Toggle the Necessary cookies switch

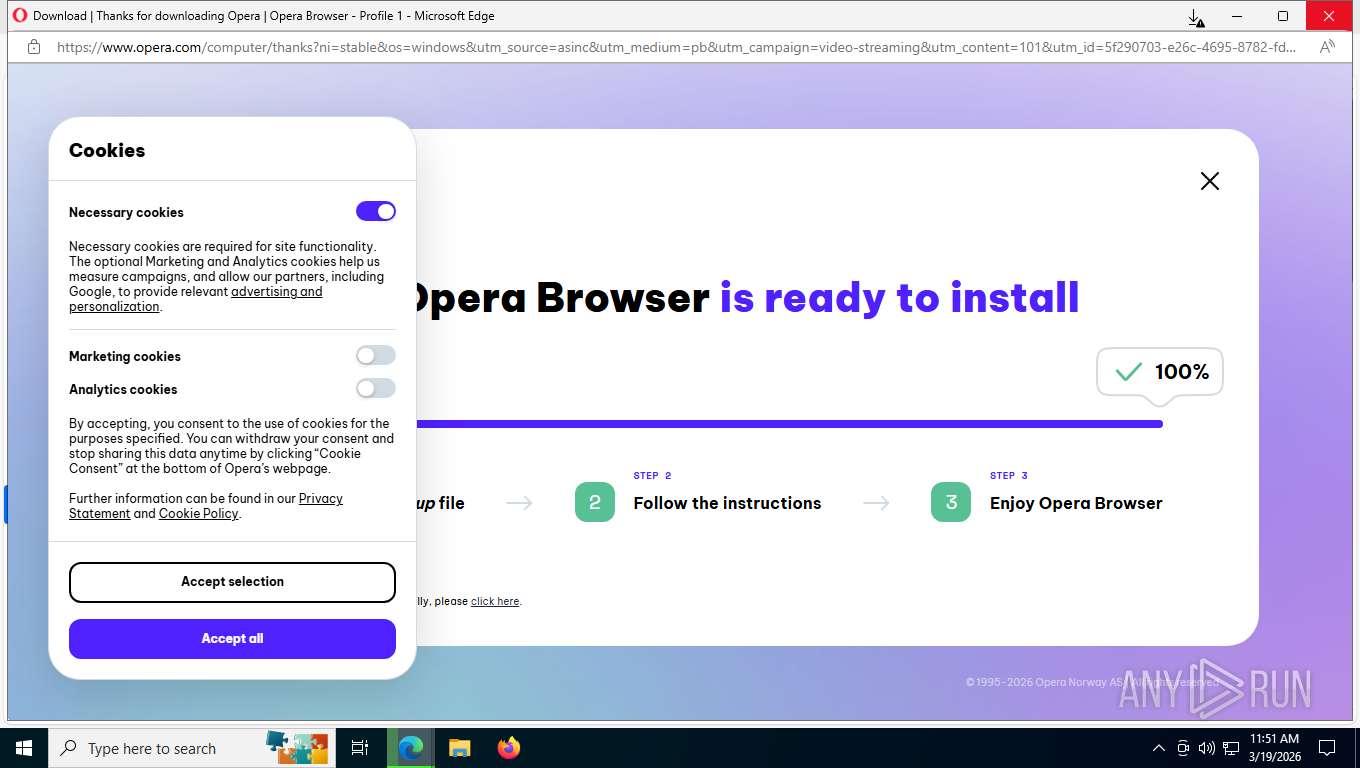[x=376, y=211]
